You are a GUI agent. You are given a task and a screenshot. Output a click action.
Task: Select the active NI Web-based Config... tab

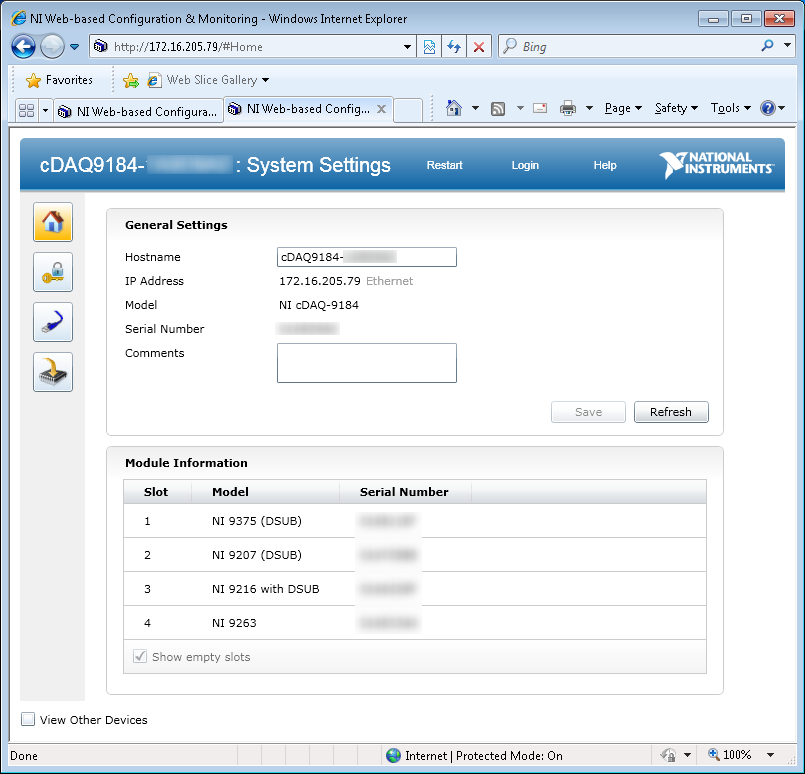(x=308, y=109)
